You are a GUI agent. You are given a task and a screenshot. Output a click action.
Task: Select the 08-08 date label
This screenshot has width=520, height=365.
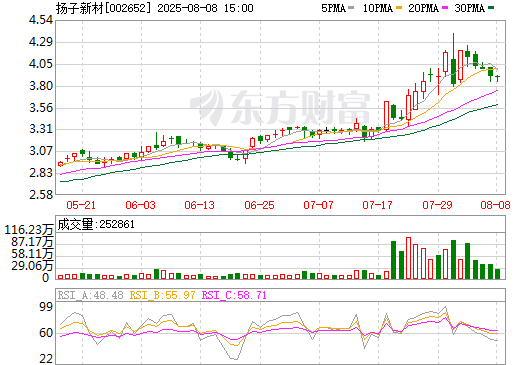(495, 205)
